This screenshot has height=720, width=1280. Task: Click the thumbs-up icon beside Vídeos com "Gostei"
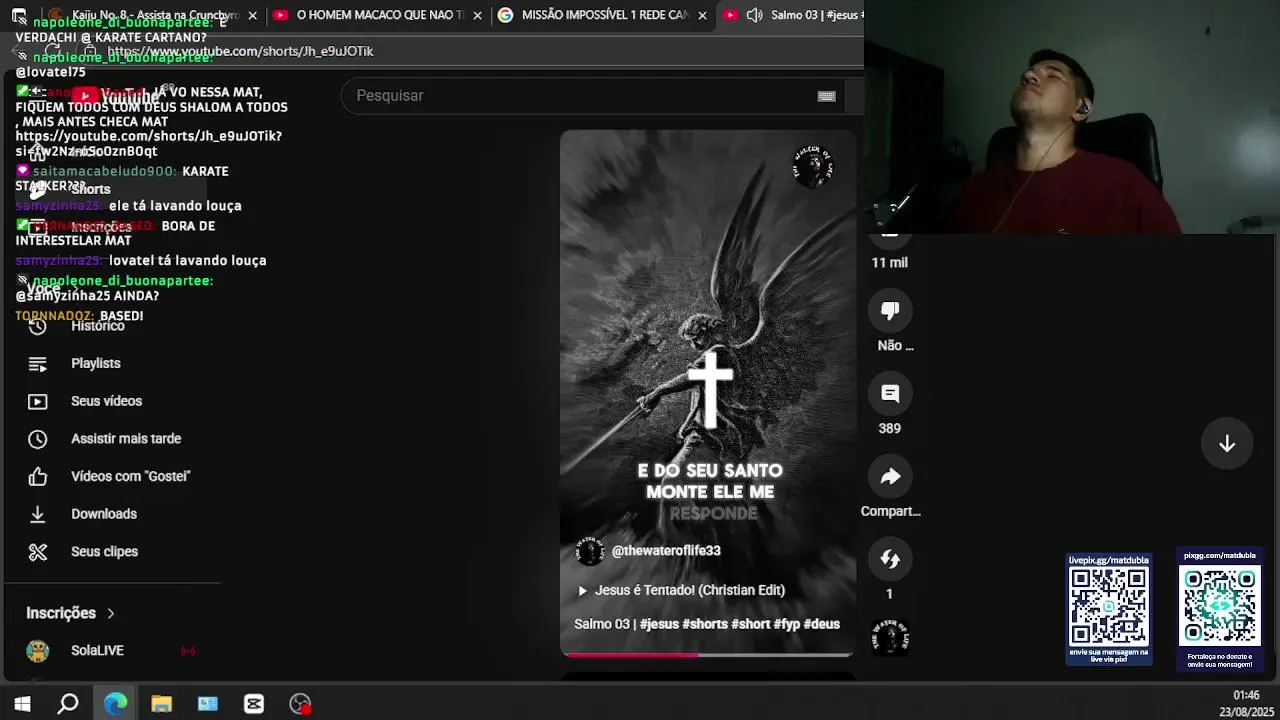(x=37, y=477)
